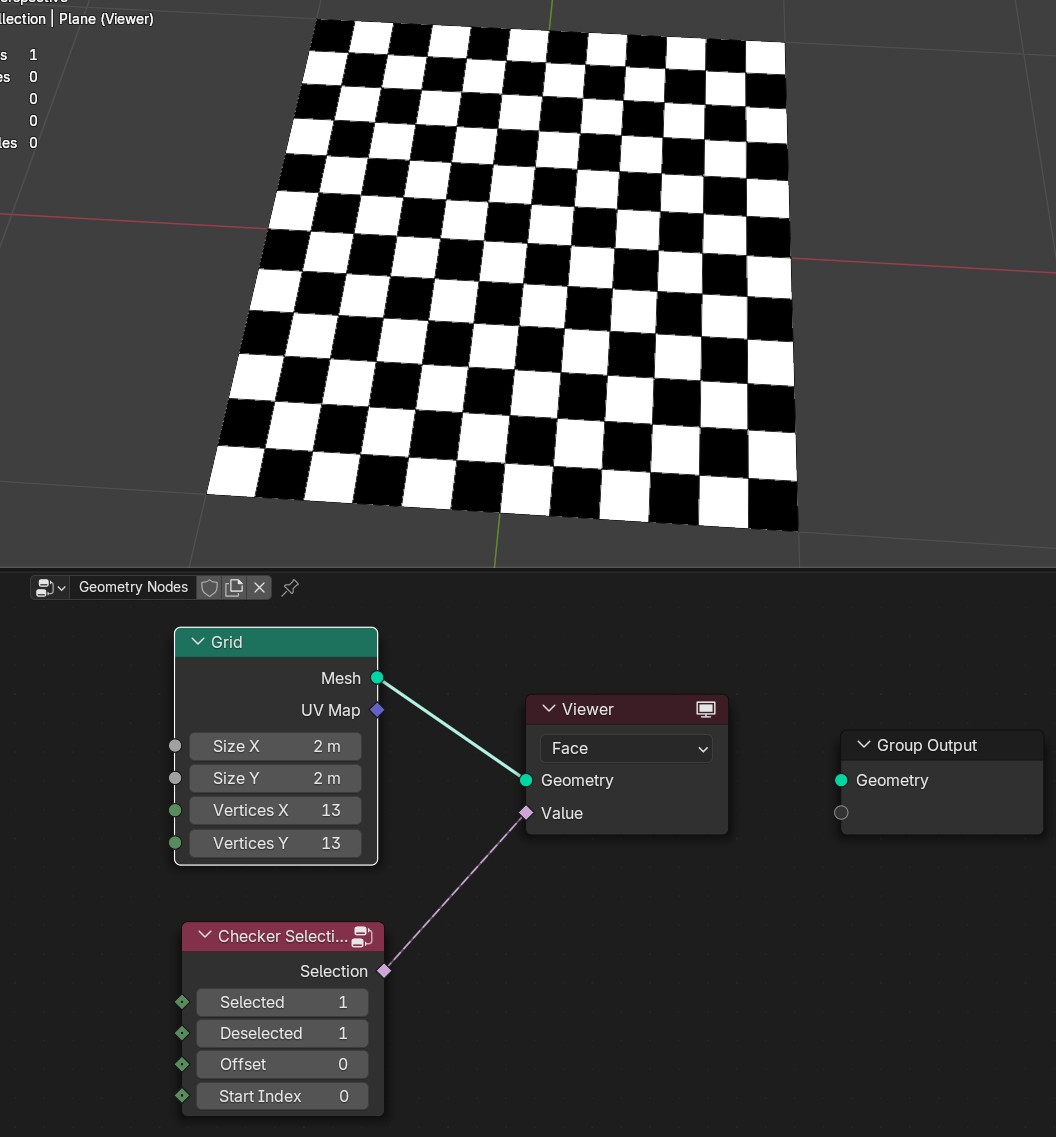Click the 'Plane (Viewer)' viewport label
Screen dimensions: 1056x1137
106,19
